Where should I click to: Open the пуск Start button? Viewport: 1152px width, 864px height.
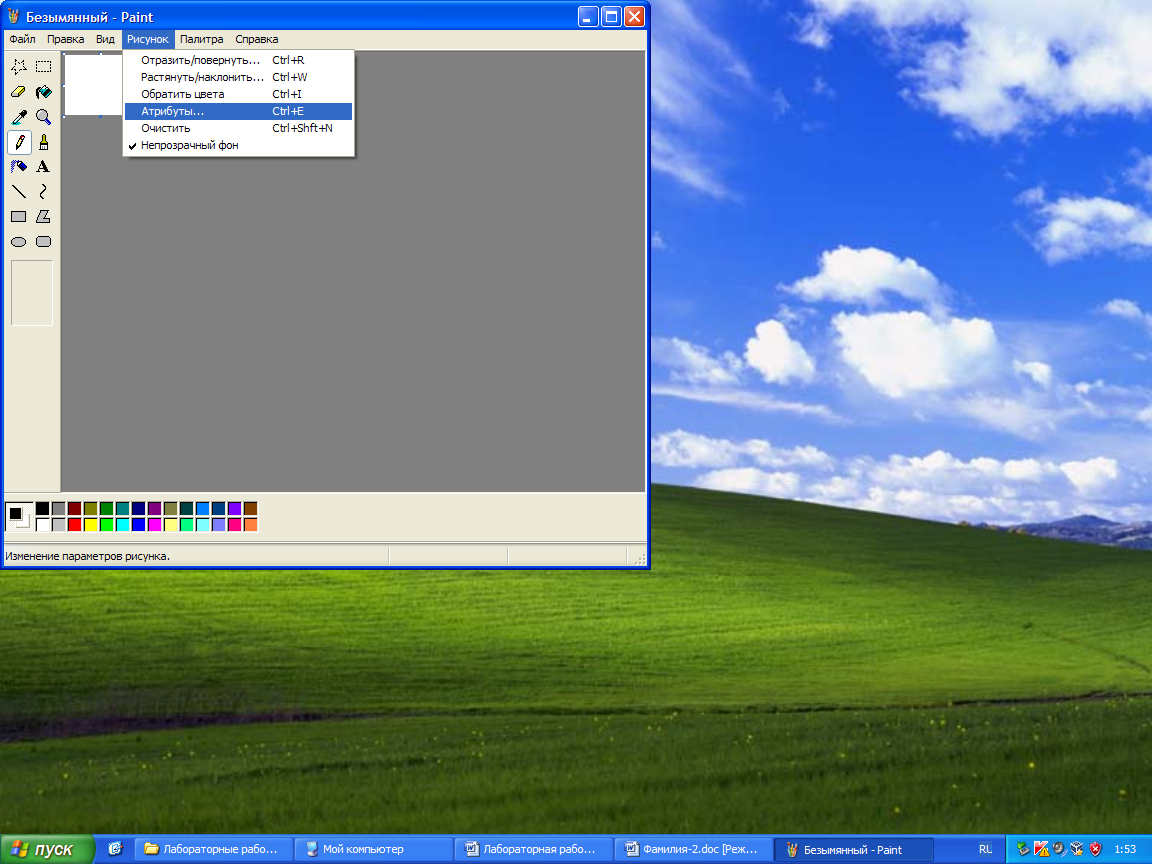pyautogui.click(x=47, y=849)
